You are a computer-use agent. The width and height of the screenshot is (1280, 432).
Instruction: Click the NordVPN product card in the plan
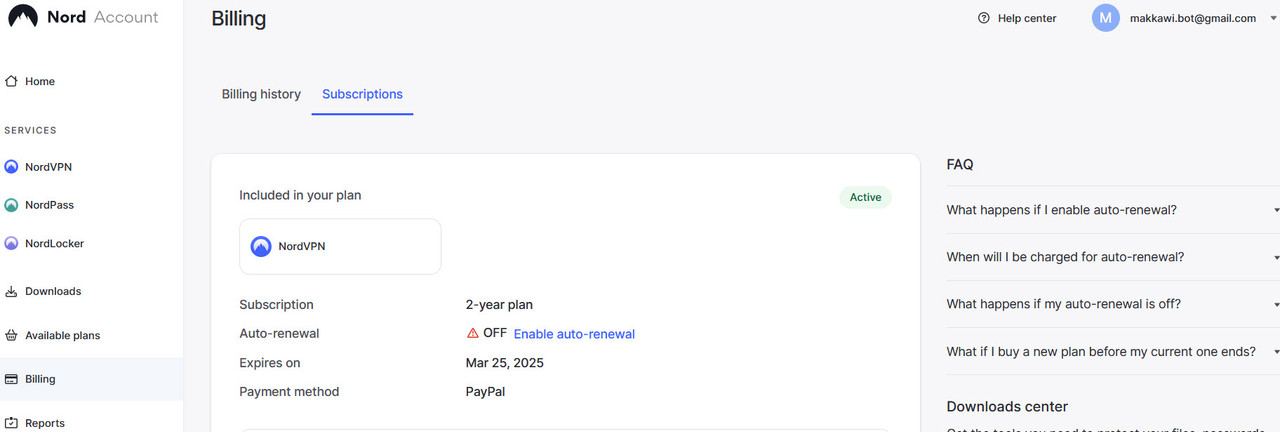[x=340, y=246]
